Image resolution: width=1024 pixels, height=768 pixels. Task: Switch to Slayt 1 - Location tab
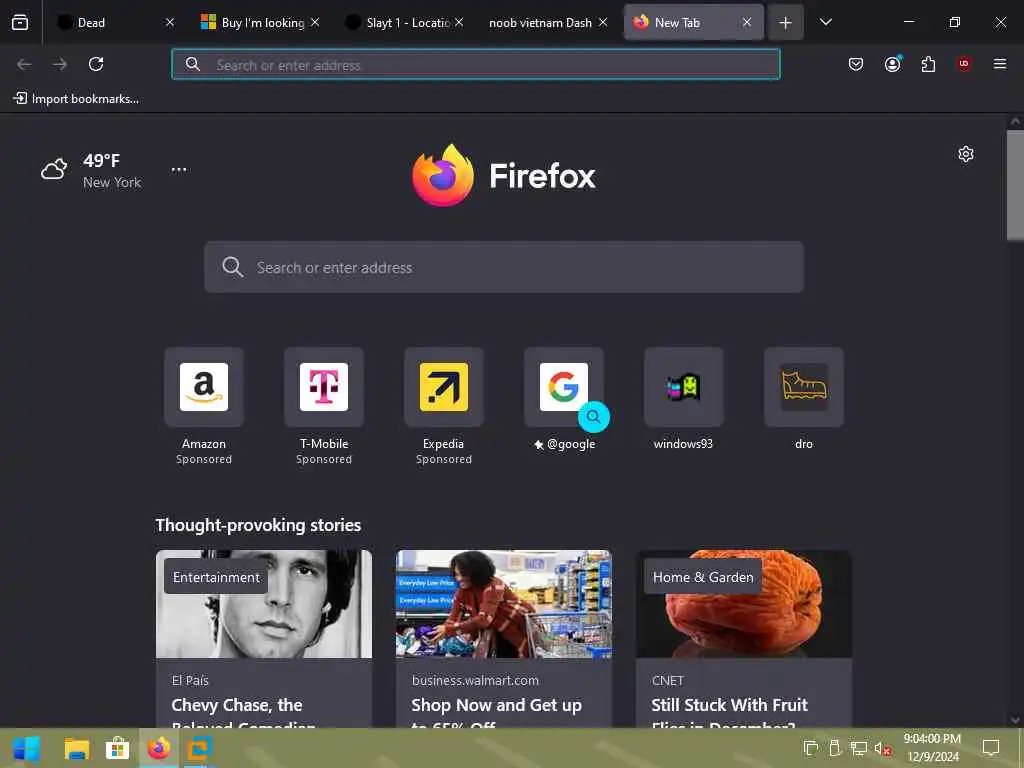click(x=404, y=23)
